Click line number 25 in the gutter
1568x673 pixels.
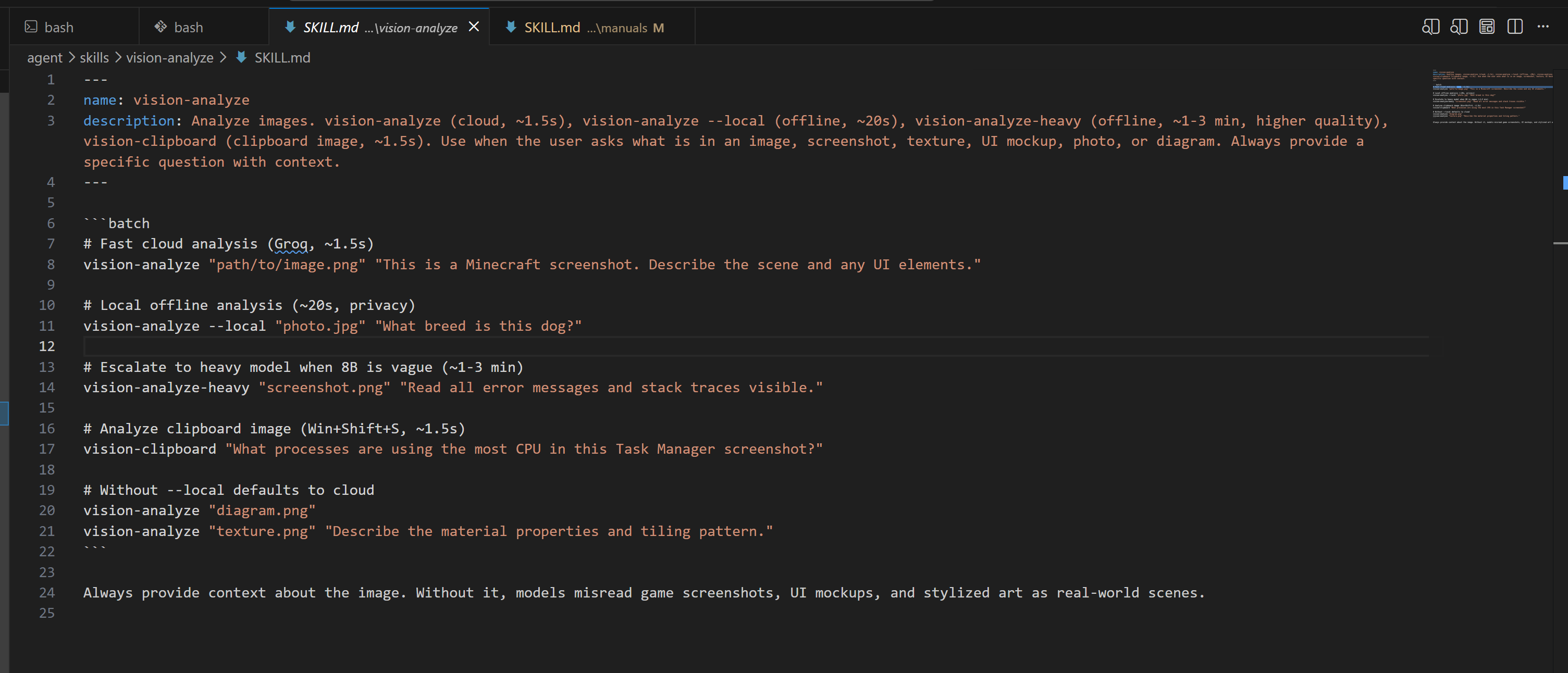[47, 614]
